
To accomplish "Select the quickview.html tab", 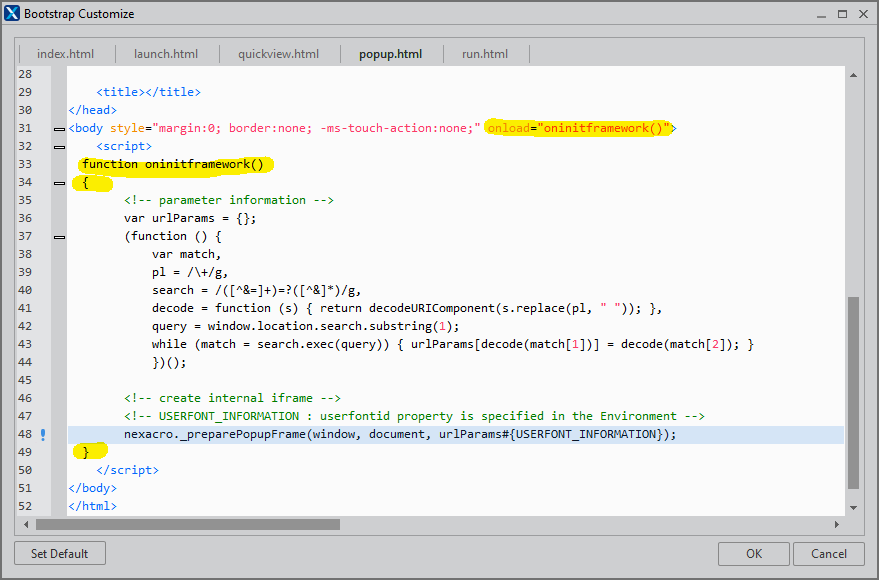I will point(278,54).
